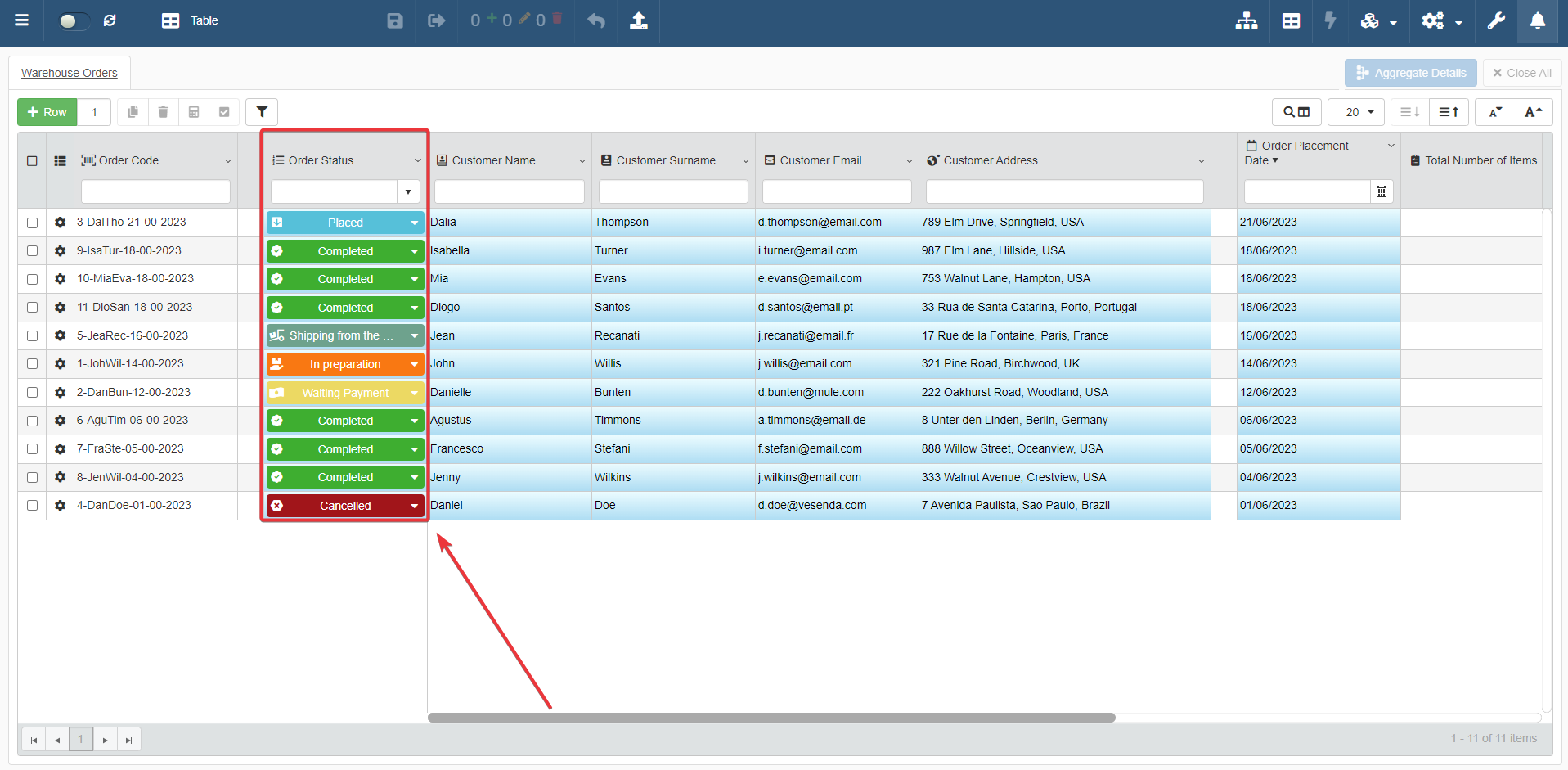This screenshot has height=770, width=1568.
Task: Click the undo arrow icon
Action: (596, 20)
